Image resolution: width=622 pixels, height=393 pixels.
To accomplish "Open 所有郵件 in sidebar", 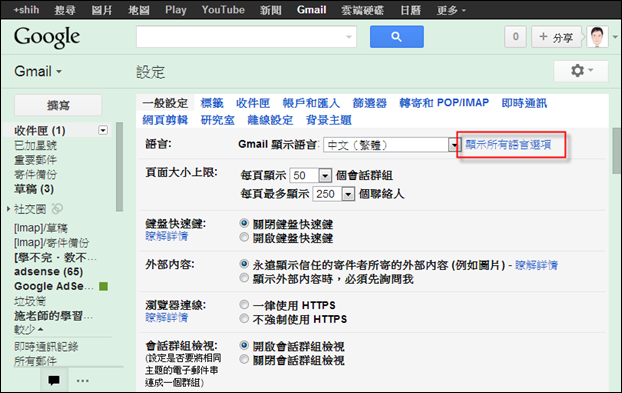I will click(x=35, y=361).
